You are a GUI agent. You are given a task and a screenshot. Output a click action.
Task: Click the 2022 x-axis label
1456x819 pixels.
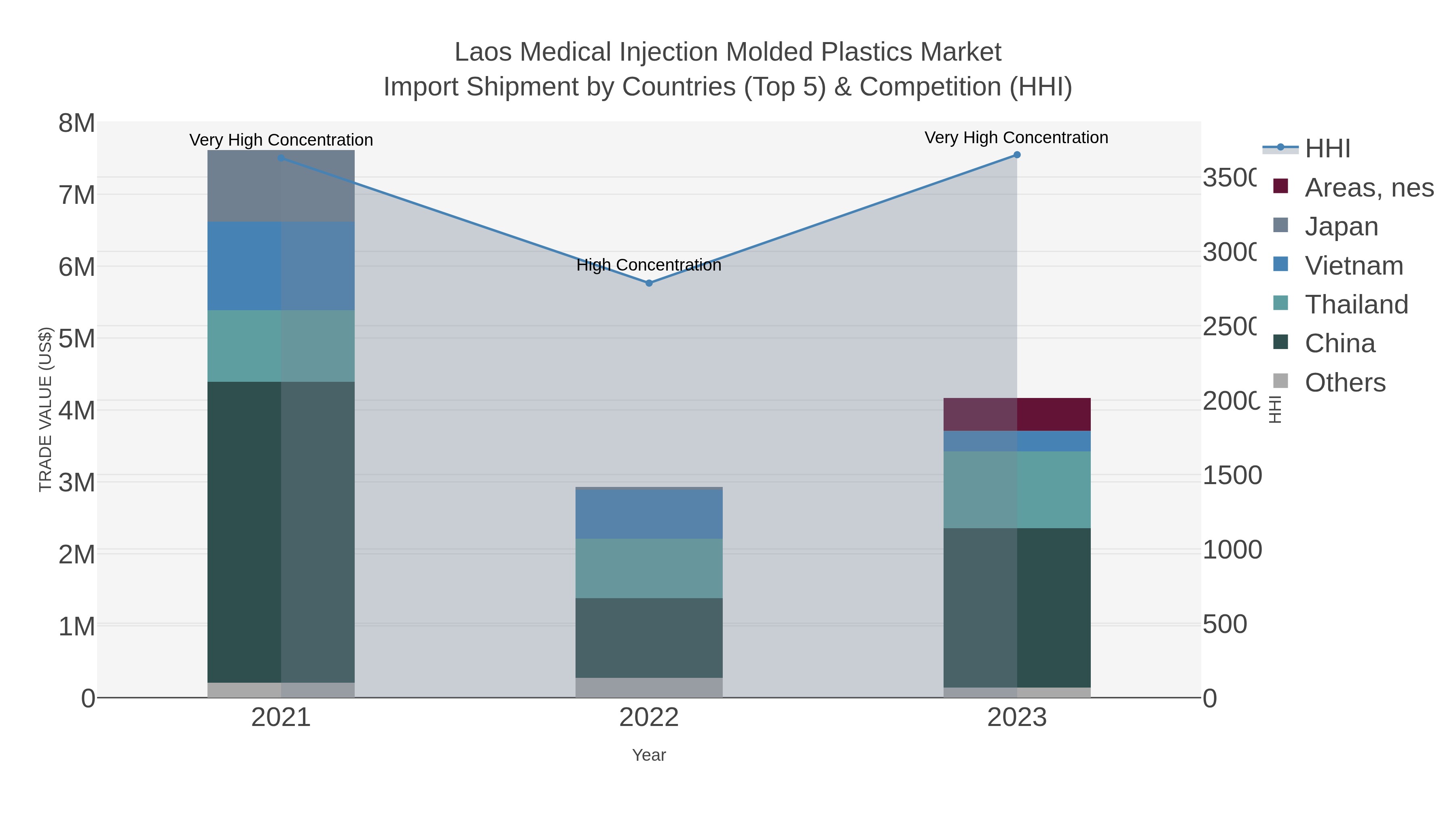(649, 718)
